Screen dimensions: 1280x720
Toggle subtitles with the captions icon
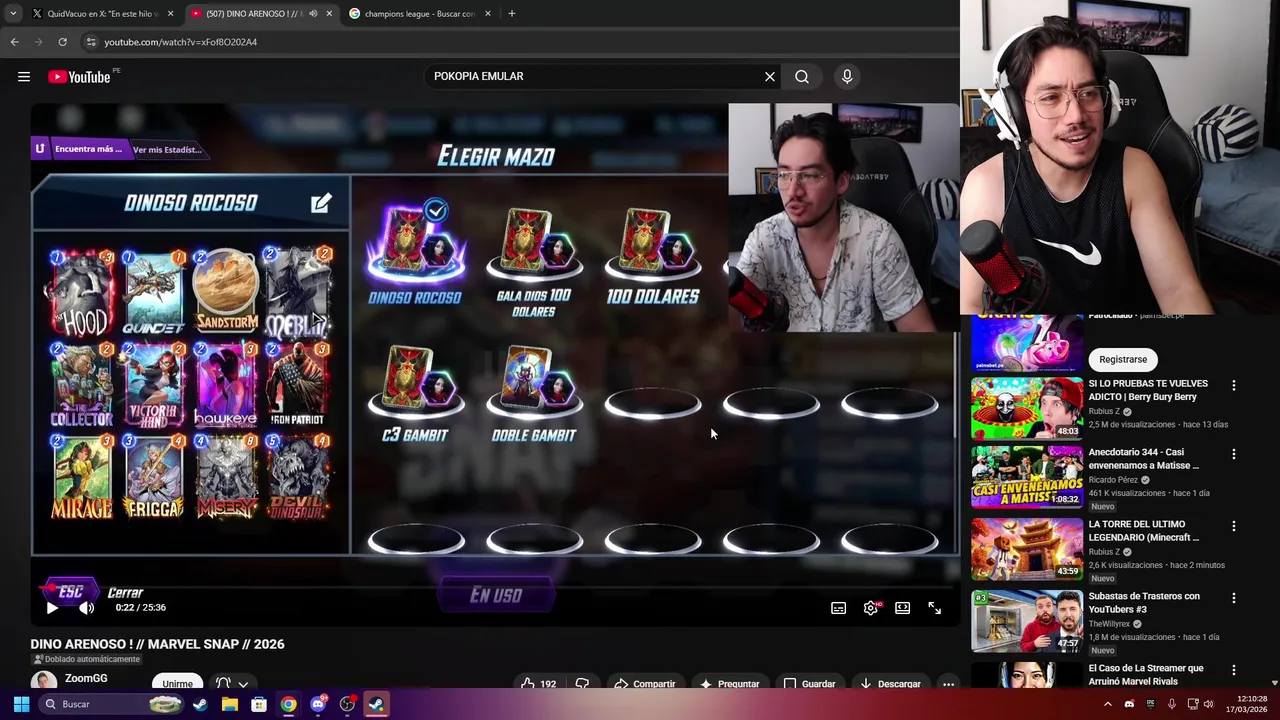(839, 608)
